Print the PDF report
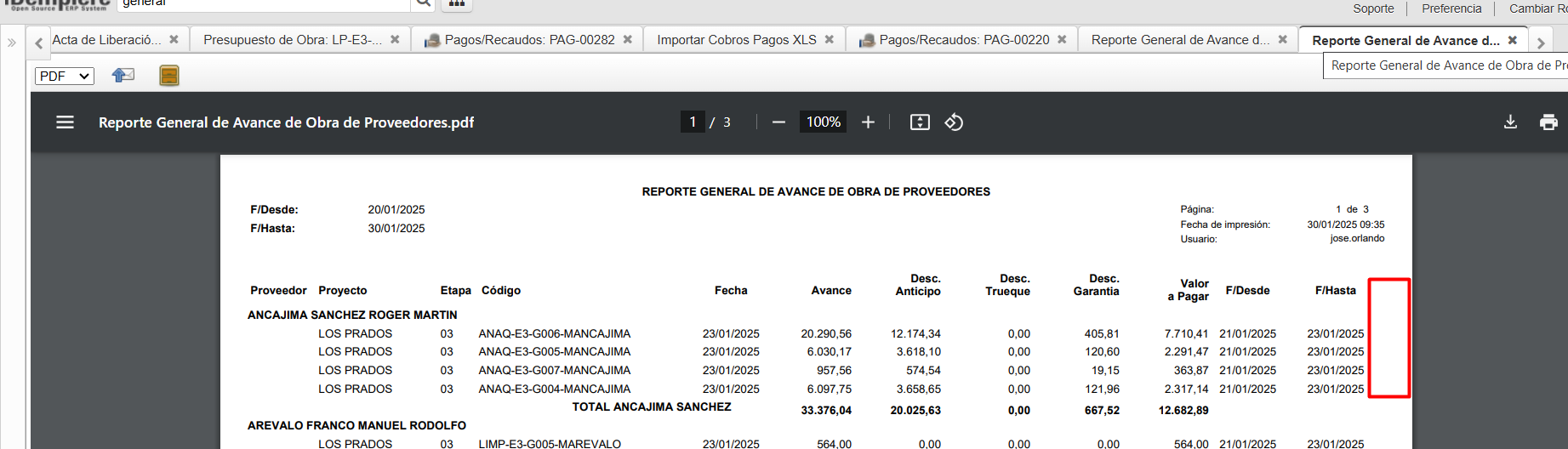 (1548, 122)
